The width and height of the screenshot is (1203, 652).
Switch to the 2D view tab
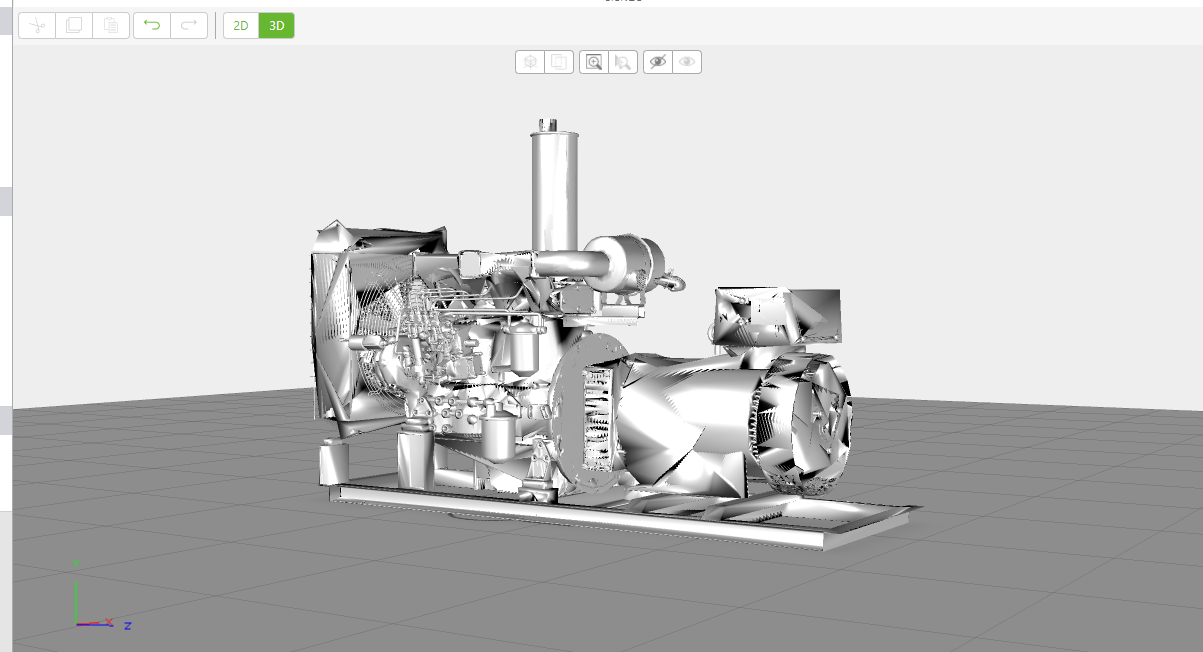point(241,25)
